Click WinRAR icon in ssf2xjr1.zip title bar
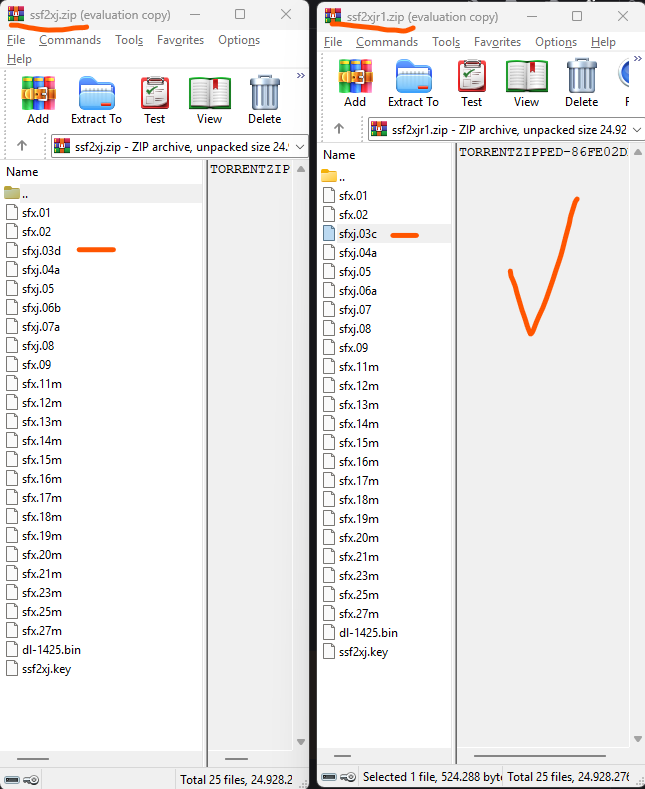The height and width of the screenshot is (789, 645). (333, 15)
